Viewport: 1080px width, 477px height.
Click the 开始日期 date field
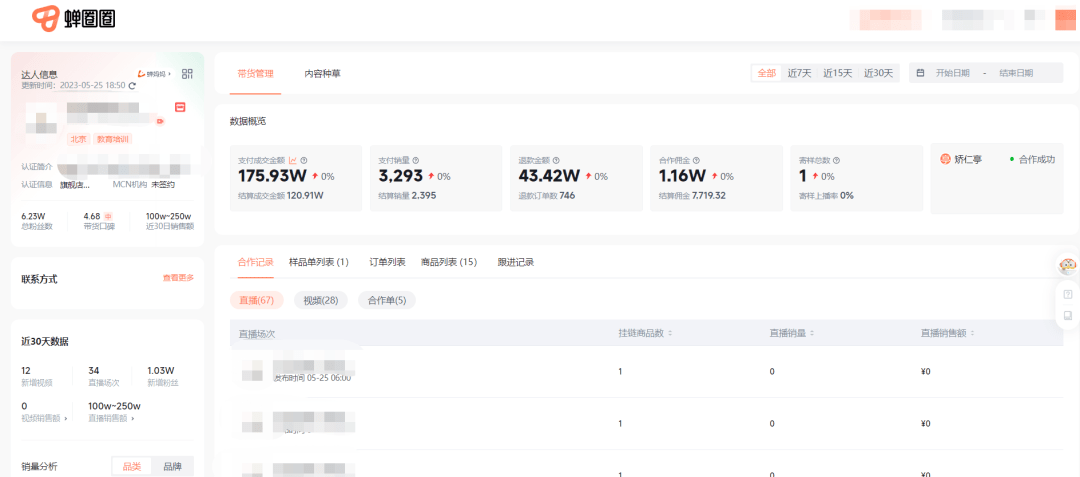tap(953, 73)
